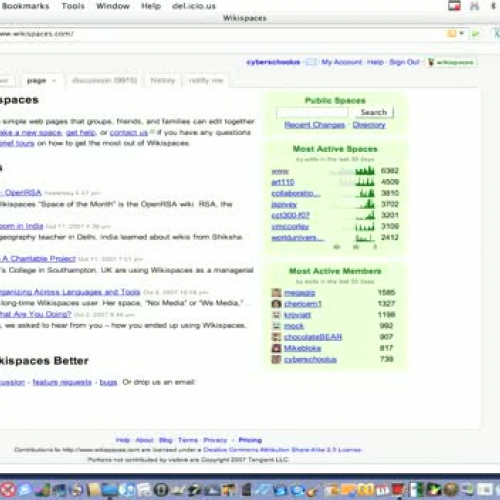The width and height of the screenshot is (500, 500).
Task: Click the Search button in Public Spaces
Action: [374, 112]
